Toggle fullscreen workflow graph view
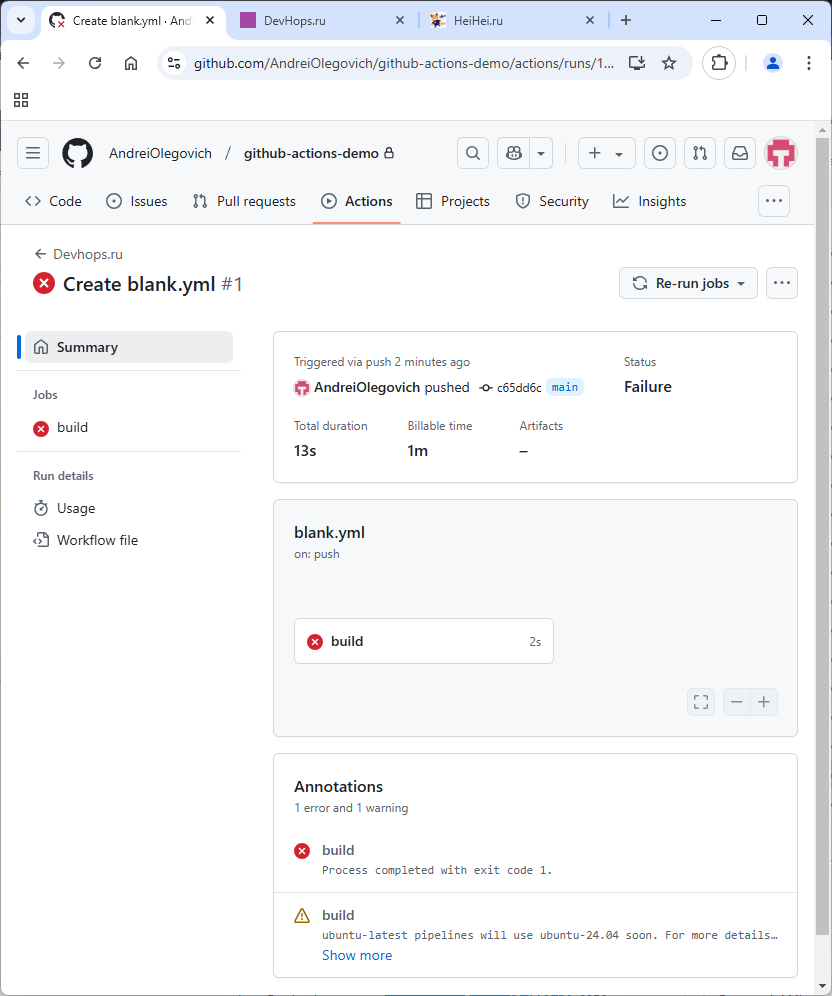 (x=701, y=702)
